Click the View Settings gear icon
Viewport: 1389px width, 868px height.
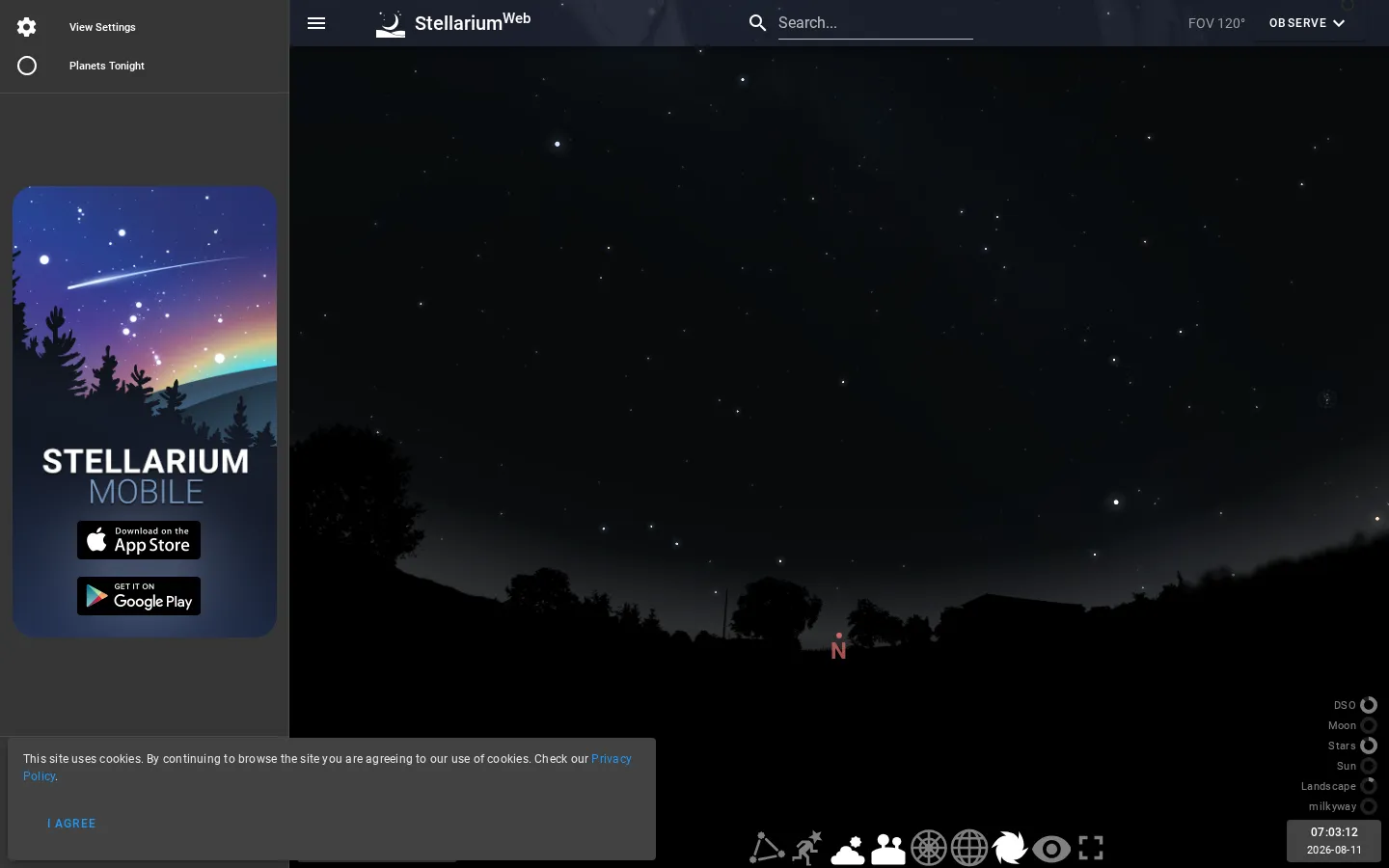(27, 27)
